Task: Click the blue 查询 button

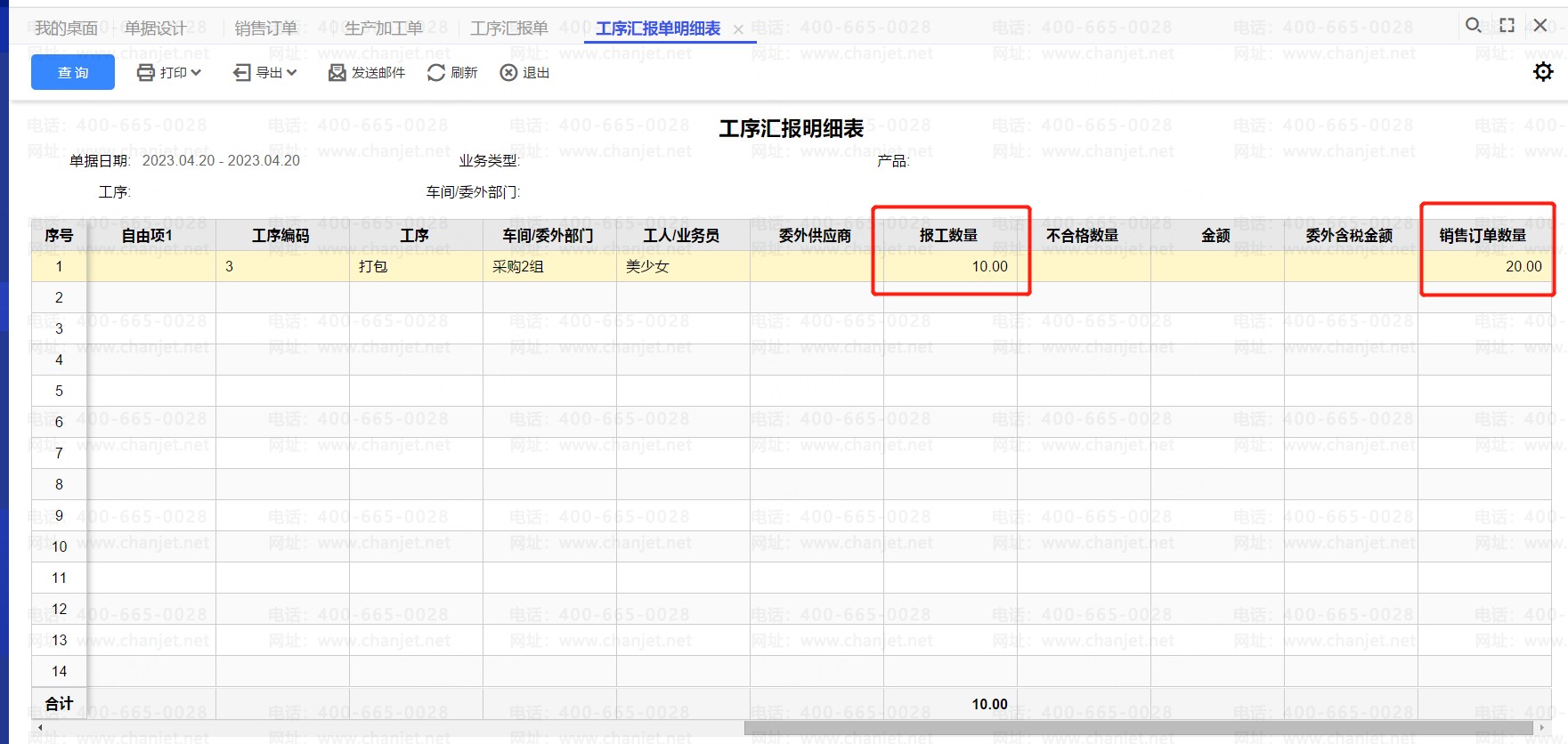Action: (x=73, y=72)
